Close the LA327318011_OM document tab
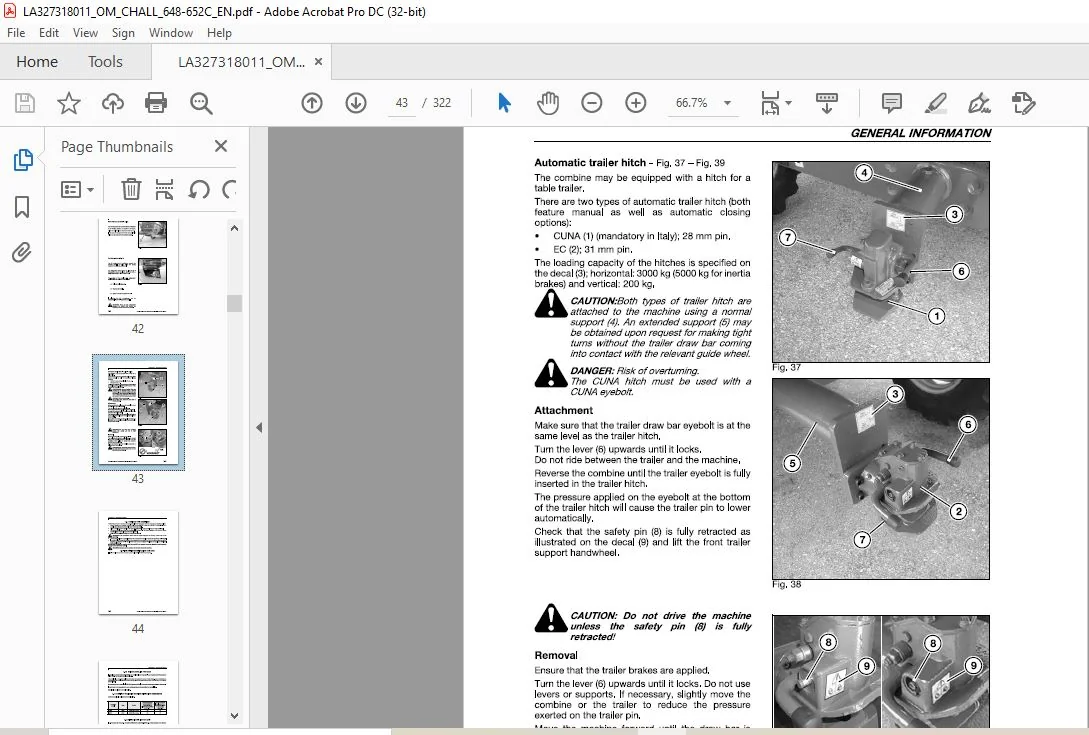1089x735 pixels. (x=318, y=61)
